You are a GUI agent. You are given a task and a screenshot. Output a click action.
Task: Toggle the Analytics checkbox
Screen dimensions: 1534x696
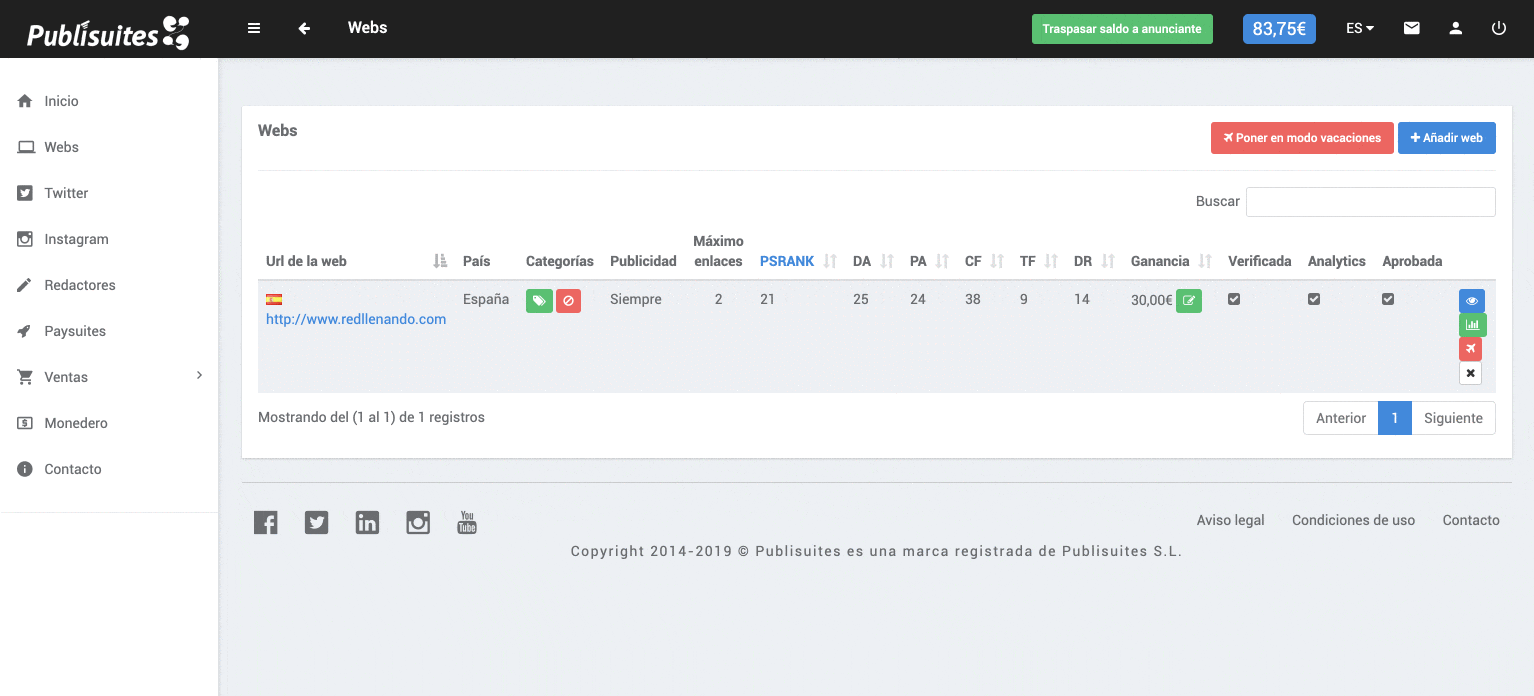(x=1314, y=299)
